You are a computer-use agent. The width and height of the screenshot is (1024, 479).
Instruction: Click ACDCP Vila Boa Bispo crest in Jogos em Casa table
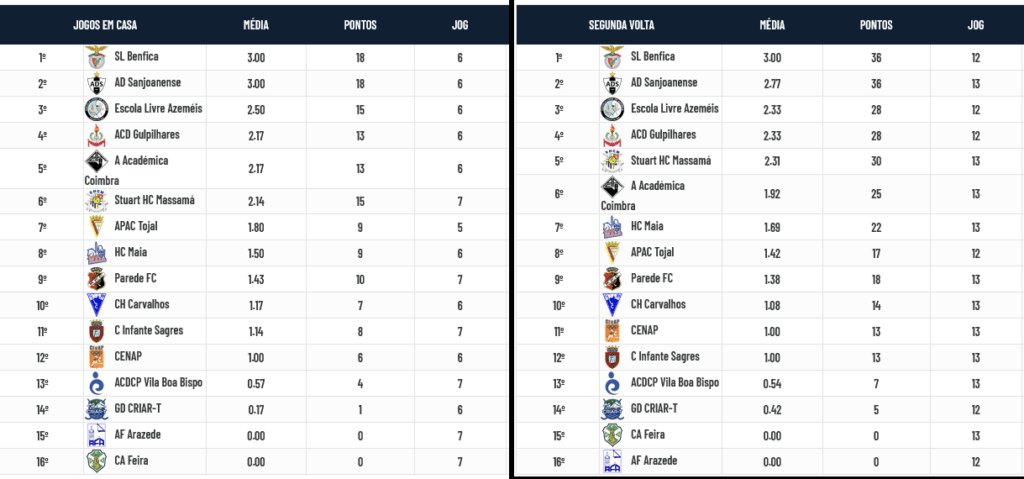(x=97, y=382)
